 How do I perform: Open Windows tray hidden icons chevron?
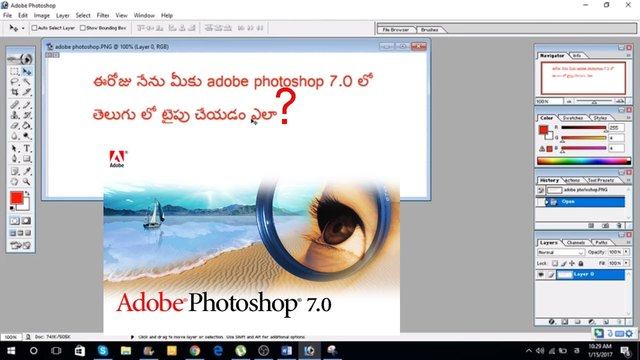[x=529, y=351]
